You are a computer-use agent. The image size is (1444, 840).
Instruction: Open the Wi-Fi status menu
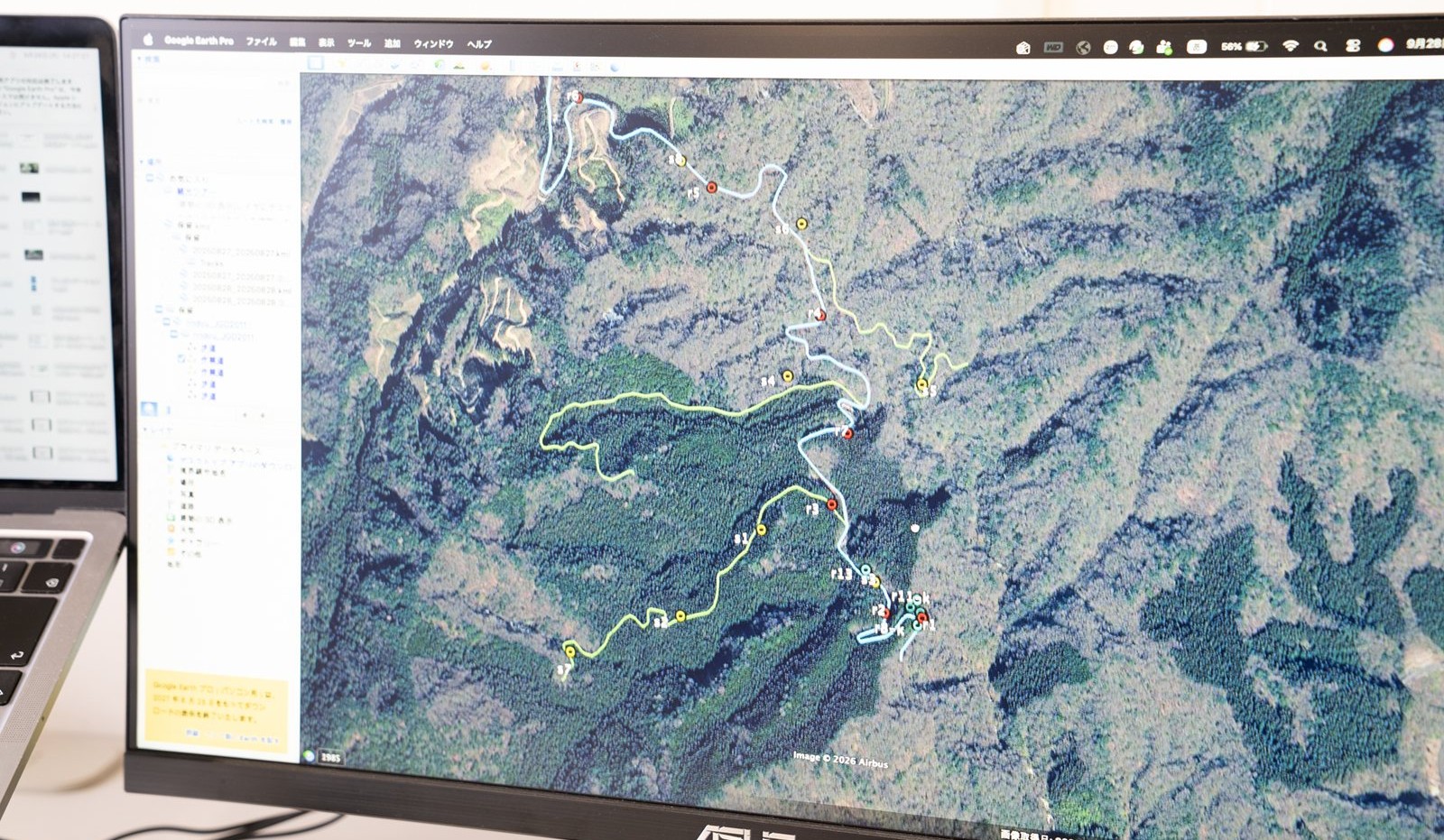coord(1291,46)
